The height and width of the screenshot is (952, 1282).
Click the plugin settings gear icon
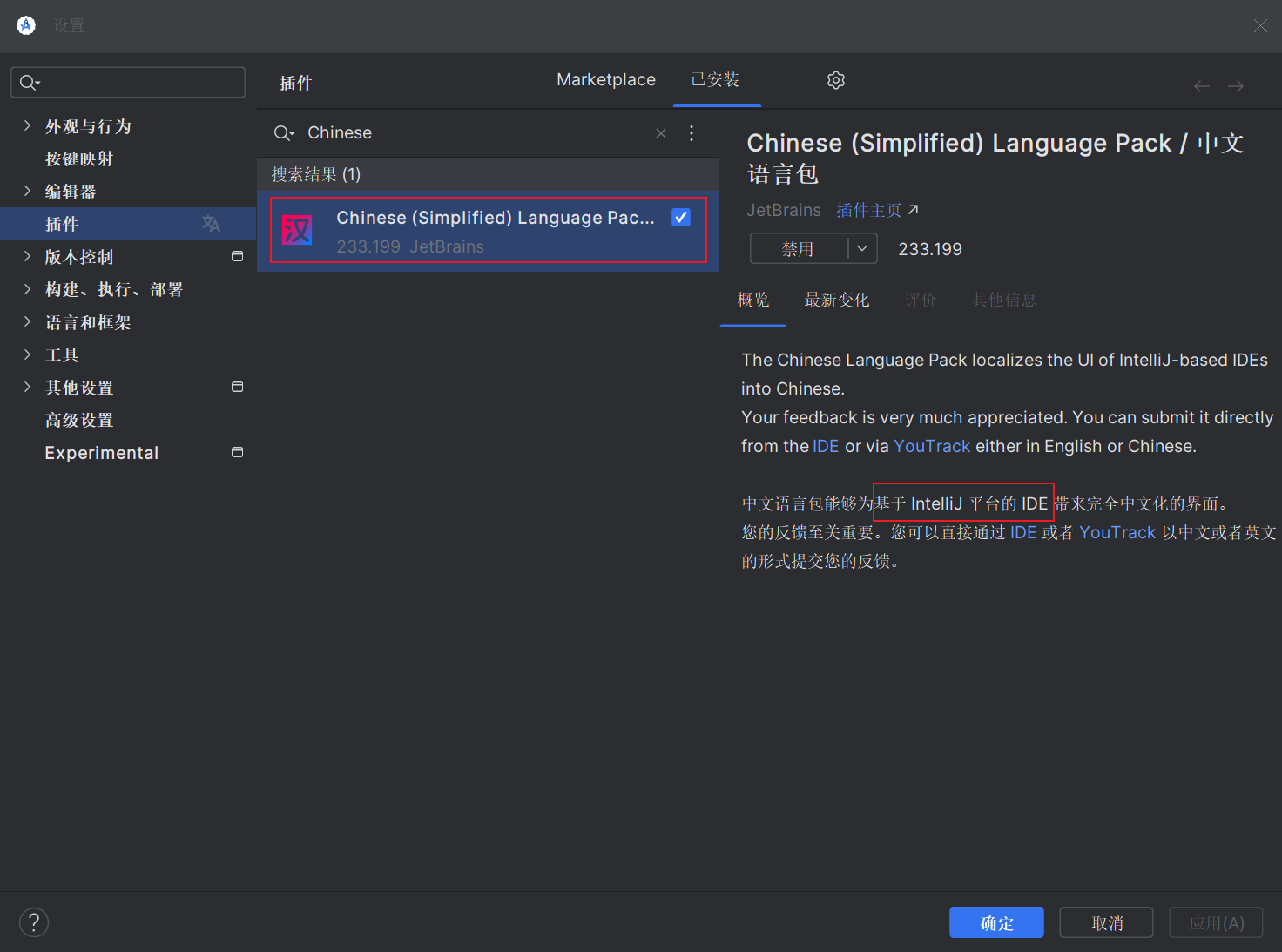(836, 80)
